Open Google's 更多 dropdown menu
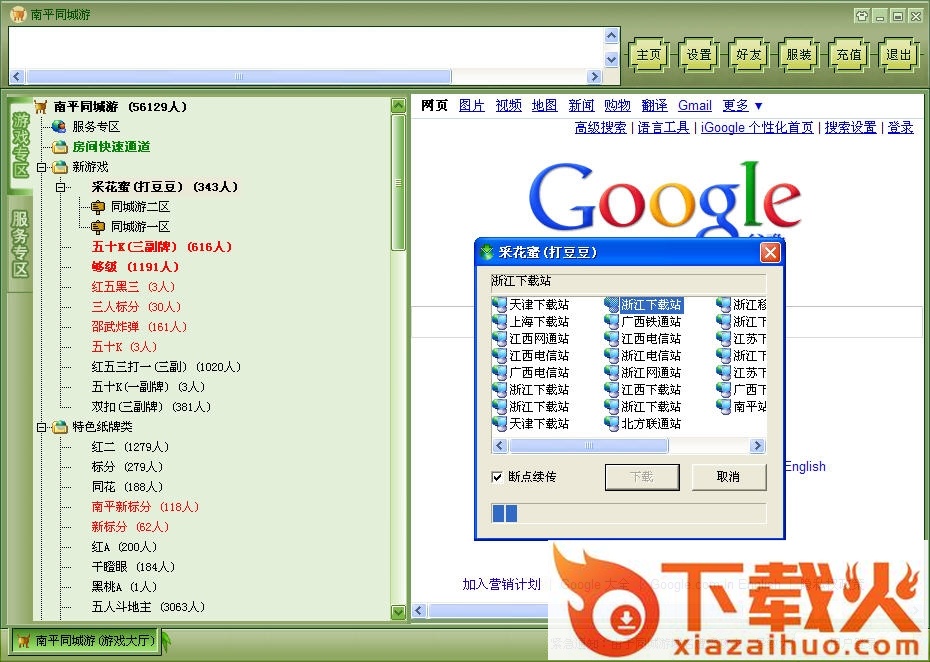 coord(742,106)
